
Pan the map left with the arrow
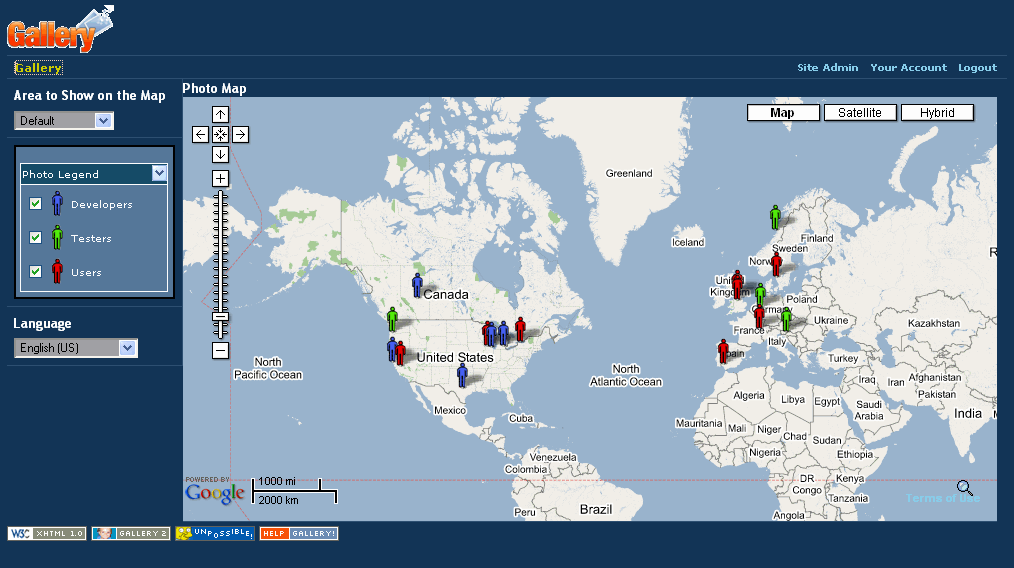coord(200,135)
